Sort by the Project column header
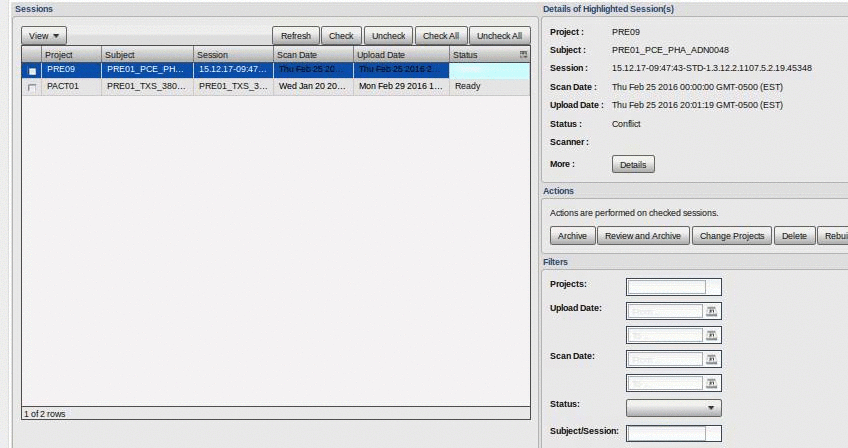848x448 pixels. [71, 55]
